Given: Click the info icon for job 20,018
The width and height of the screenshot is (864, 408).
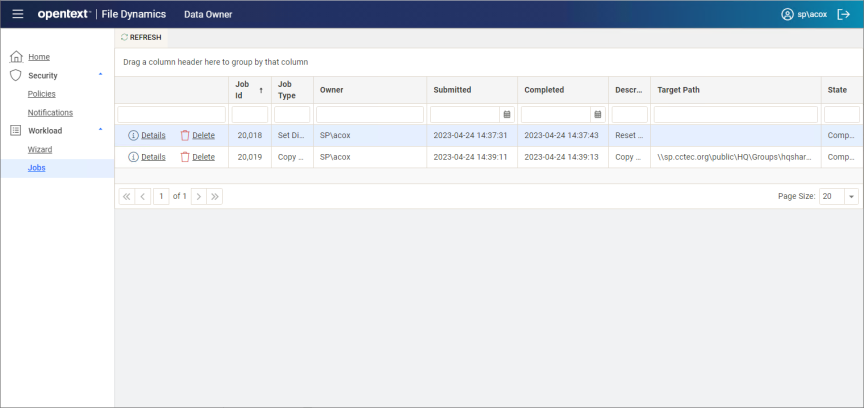Looking at the screenshot, I should (133, 135).
